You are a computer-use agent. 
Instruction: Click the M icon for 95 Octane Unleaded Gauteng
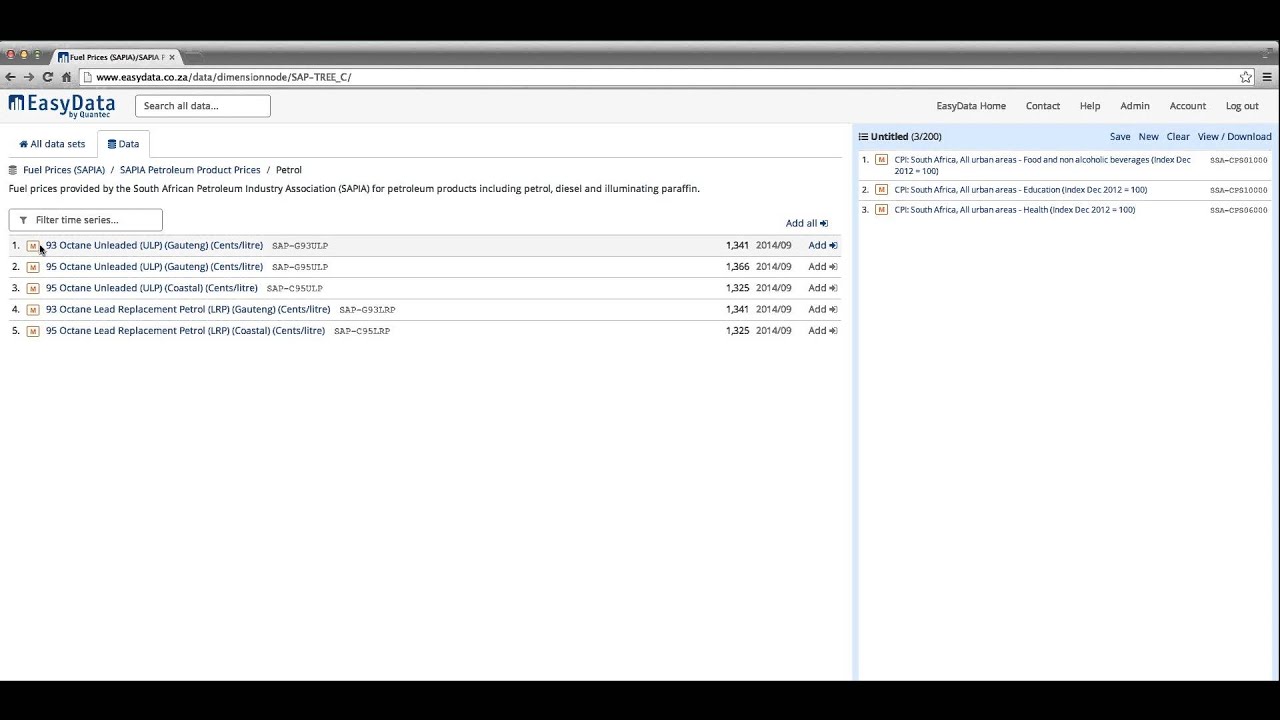[x=33, y=267]
